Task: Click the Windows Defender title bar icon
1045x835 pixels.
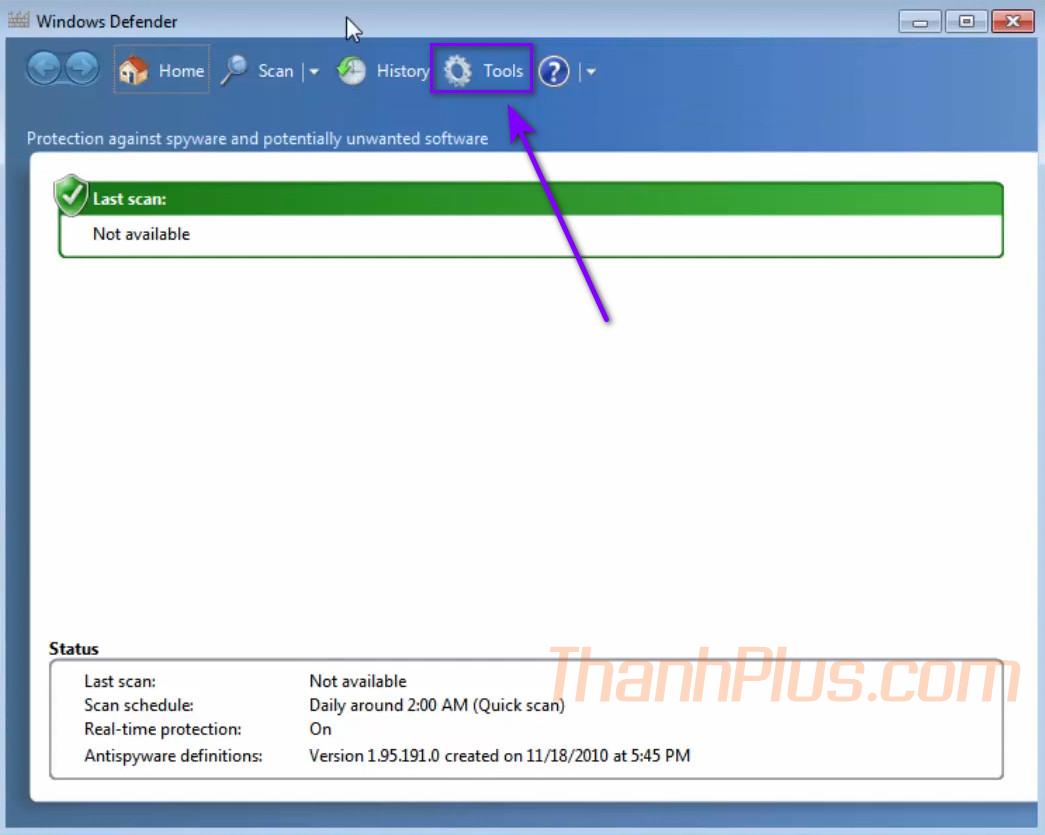Action: [18, 20]
